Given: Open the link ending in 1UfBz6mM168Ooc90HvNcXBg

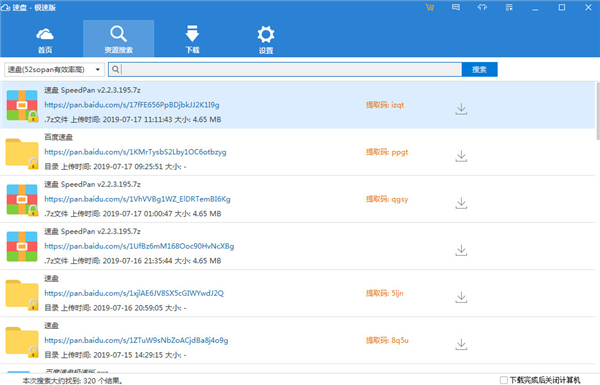Looking at the screenshot, I should click(x=139, y=246).
